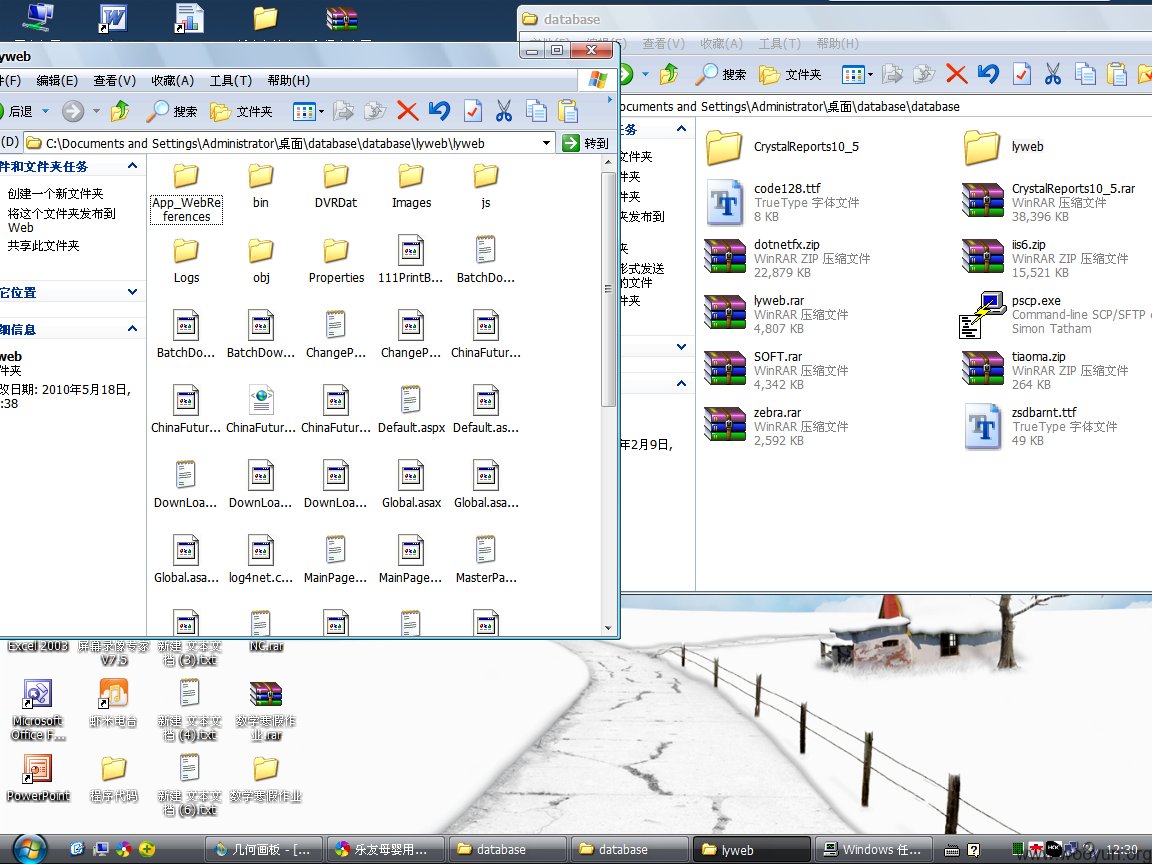Select the Logs folder
Viewport: 1152px width, 864px height.
coord(187,261)
